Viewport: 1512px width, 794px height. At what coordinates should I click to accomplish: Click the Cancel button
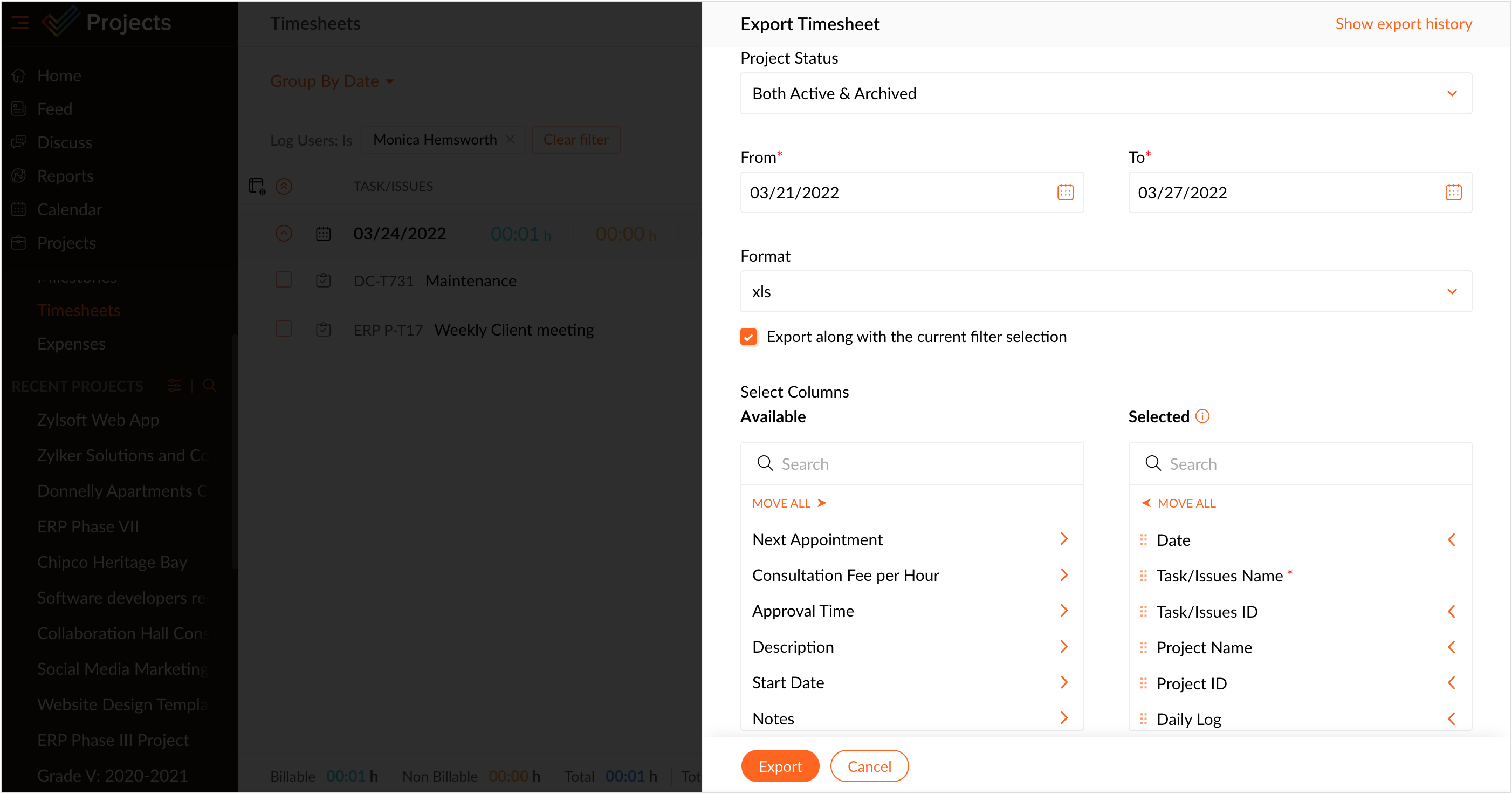869,766
